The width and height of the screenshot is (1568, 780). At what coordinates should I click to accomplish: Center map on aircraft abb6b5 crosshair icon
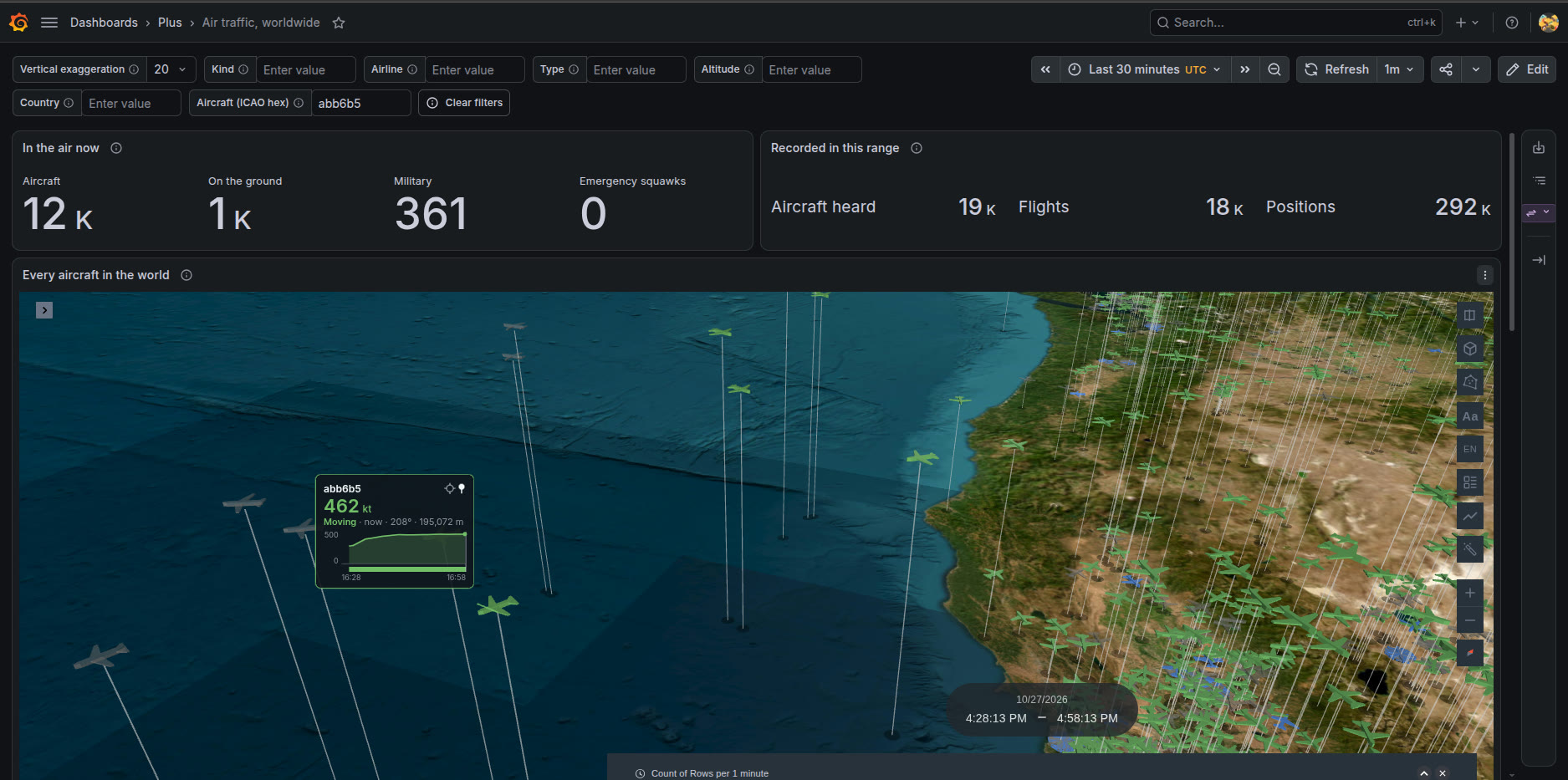point(449,488)
